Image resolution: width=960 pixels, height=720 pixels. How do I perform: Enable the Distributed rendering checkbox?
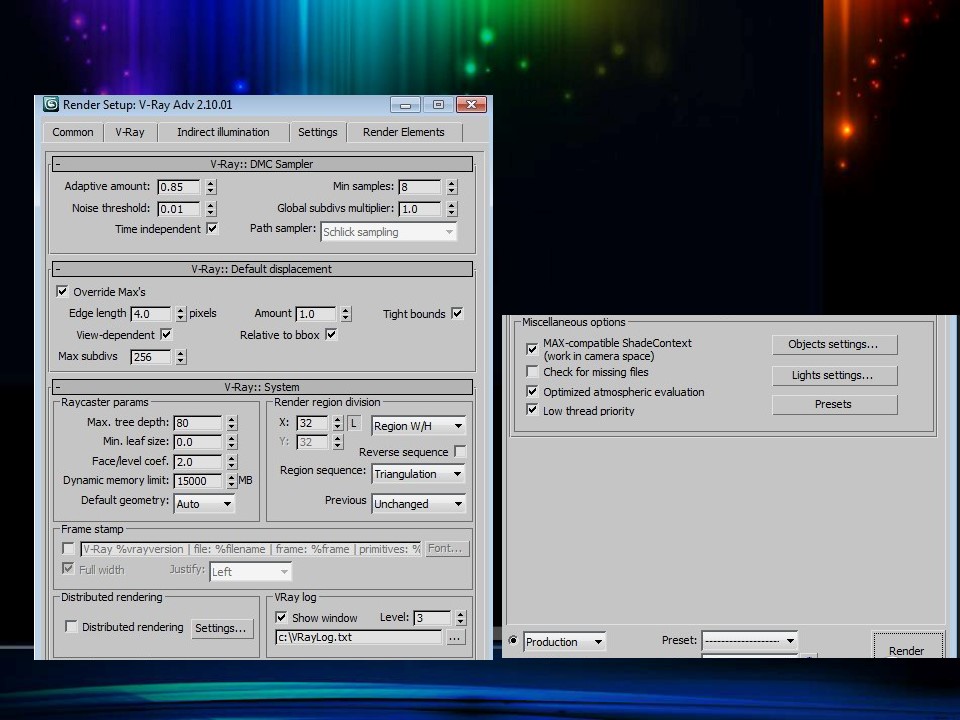pyautogui.click(x=71, y=626)
